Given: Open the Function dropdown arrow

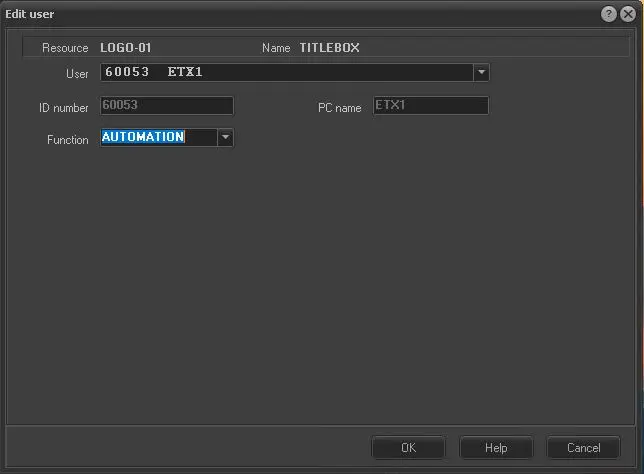Looking at the screenshot, I should pyautogui.click(x=225, y=138).
